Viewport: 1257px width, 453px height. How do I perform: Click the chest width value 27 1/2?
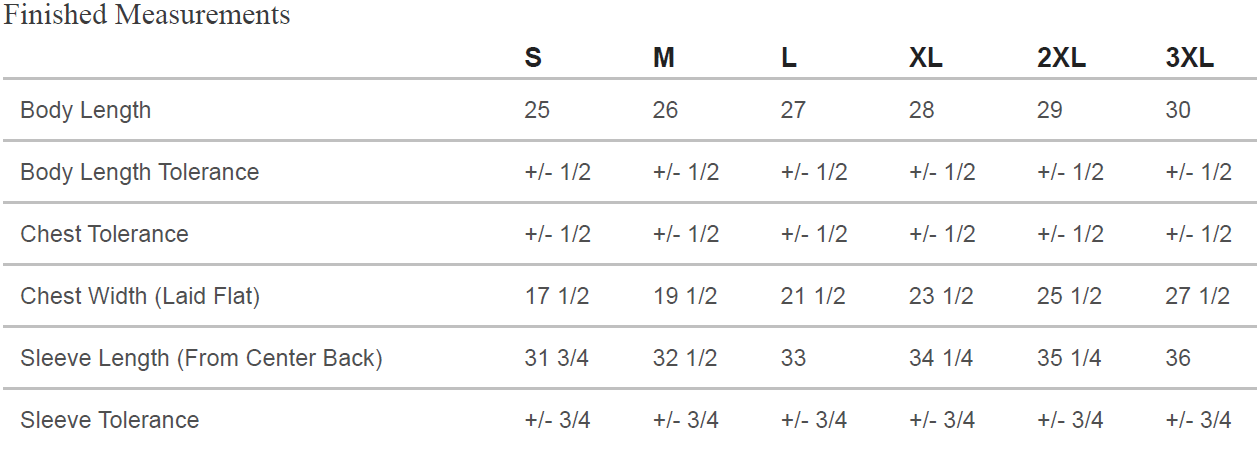pyautogui.click(x=1198, y=296)
